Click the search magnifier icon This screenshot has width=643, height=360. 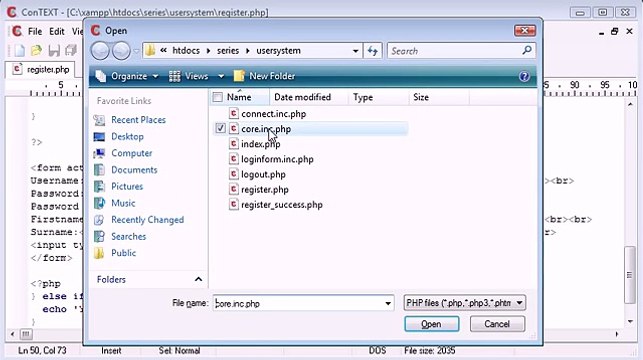point(527,50)
